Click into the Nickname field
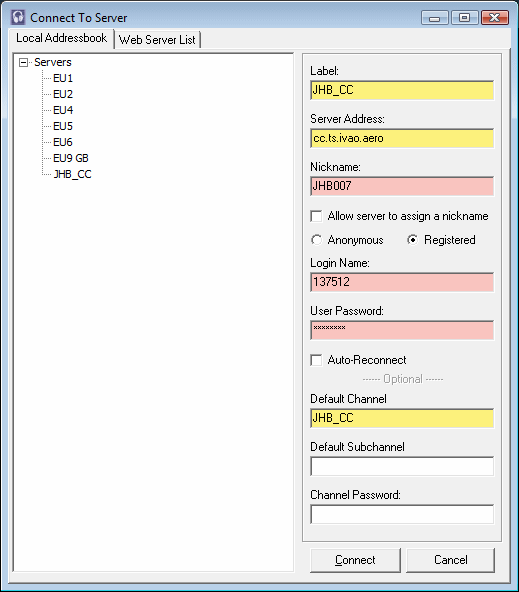 (x=402, y=186)
